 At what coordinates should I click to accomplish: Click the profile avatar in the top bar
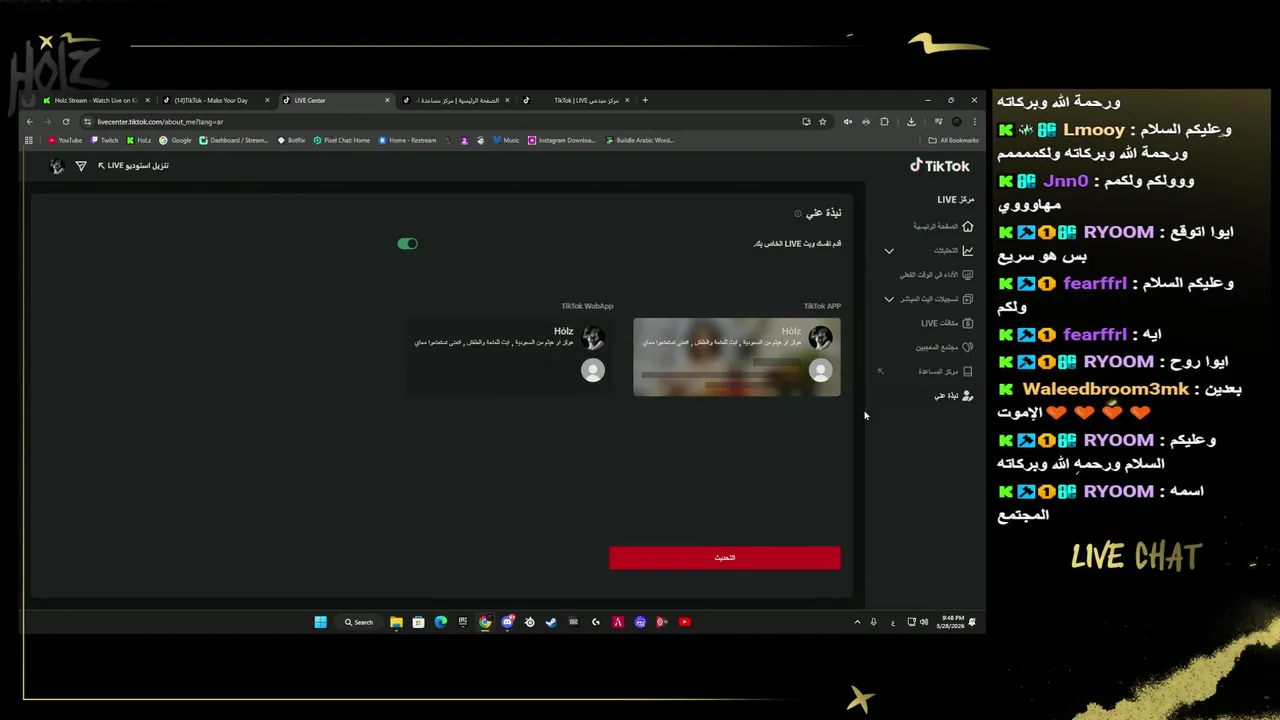[57, 166]
